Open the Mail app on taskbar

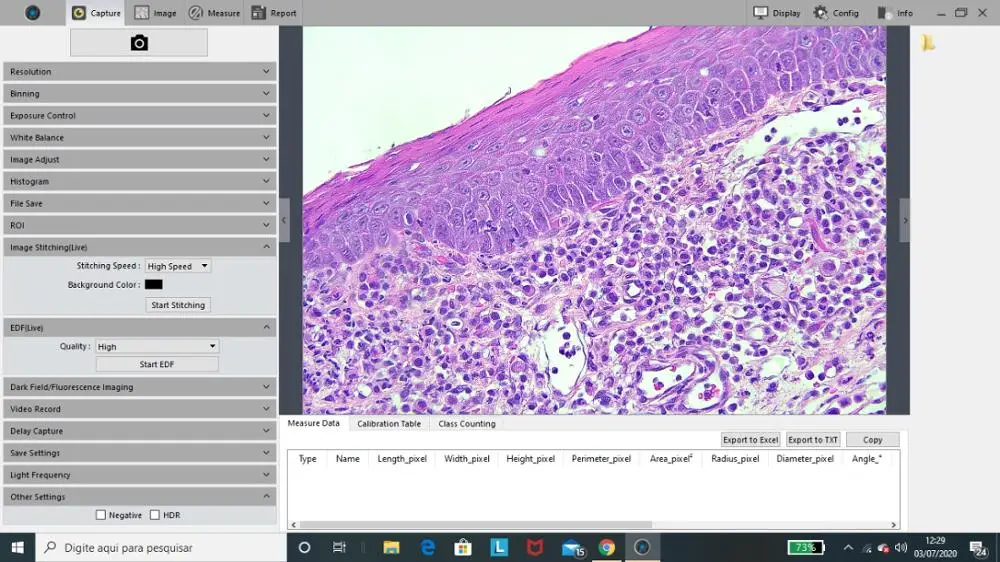(572, 547)
